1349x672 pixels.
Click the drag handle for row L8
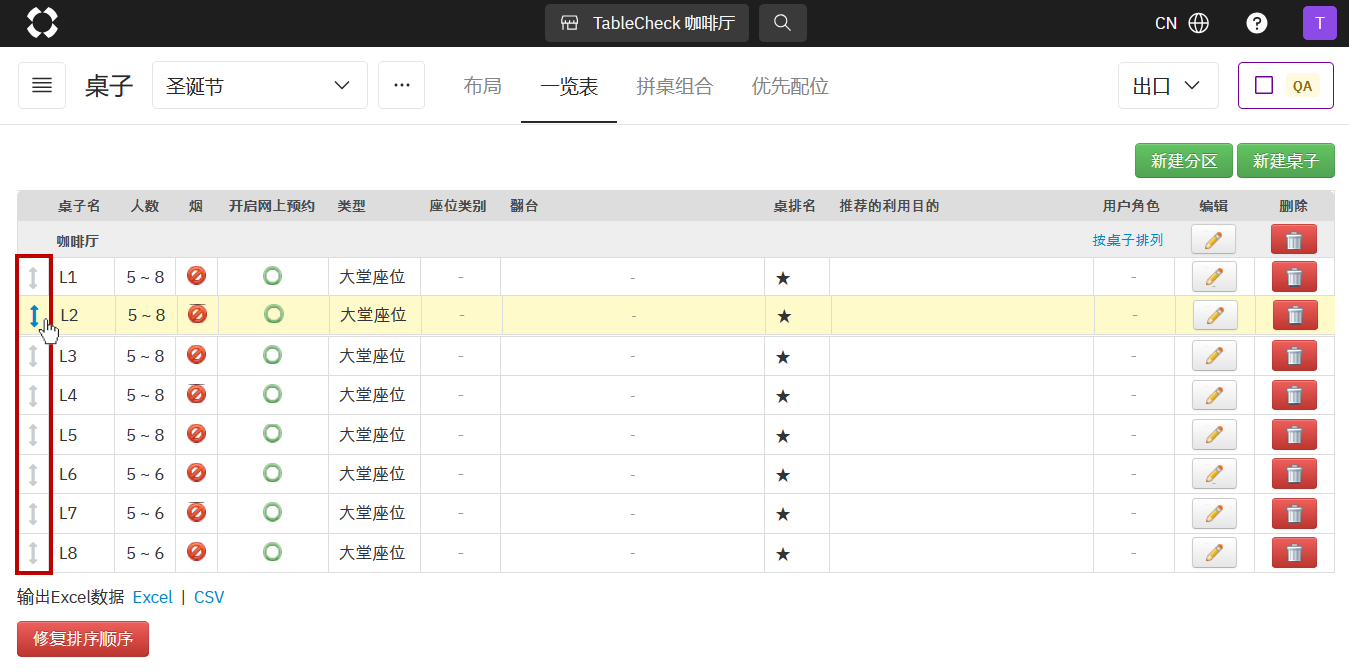click(x=33, y=553)
